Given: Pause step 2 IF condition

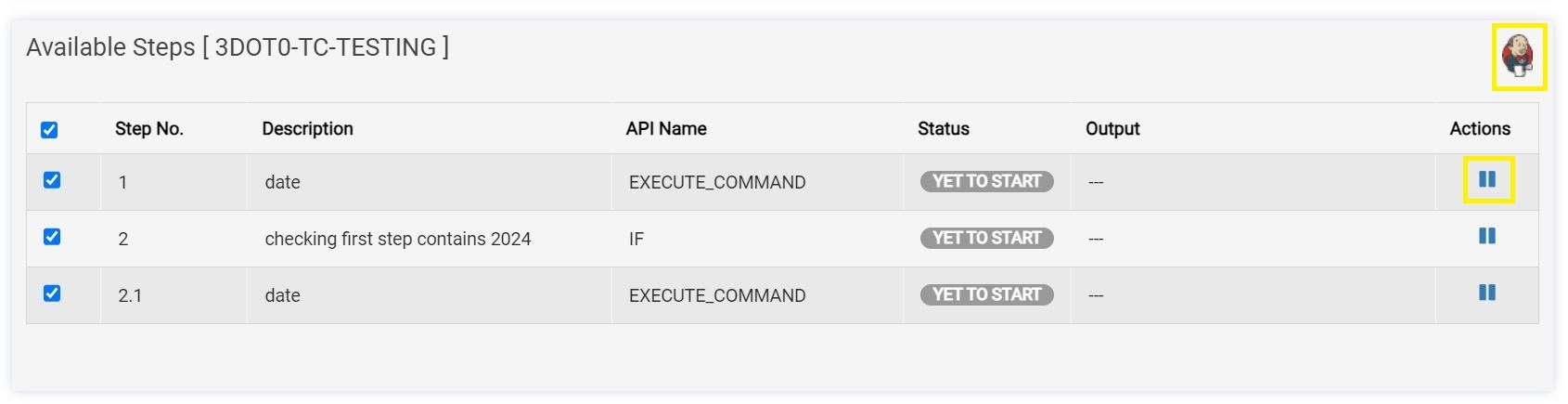Looking at the screenshot, I should 1486,236.
